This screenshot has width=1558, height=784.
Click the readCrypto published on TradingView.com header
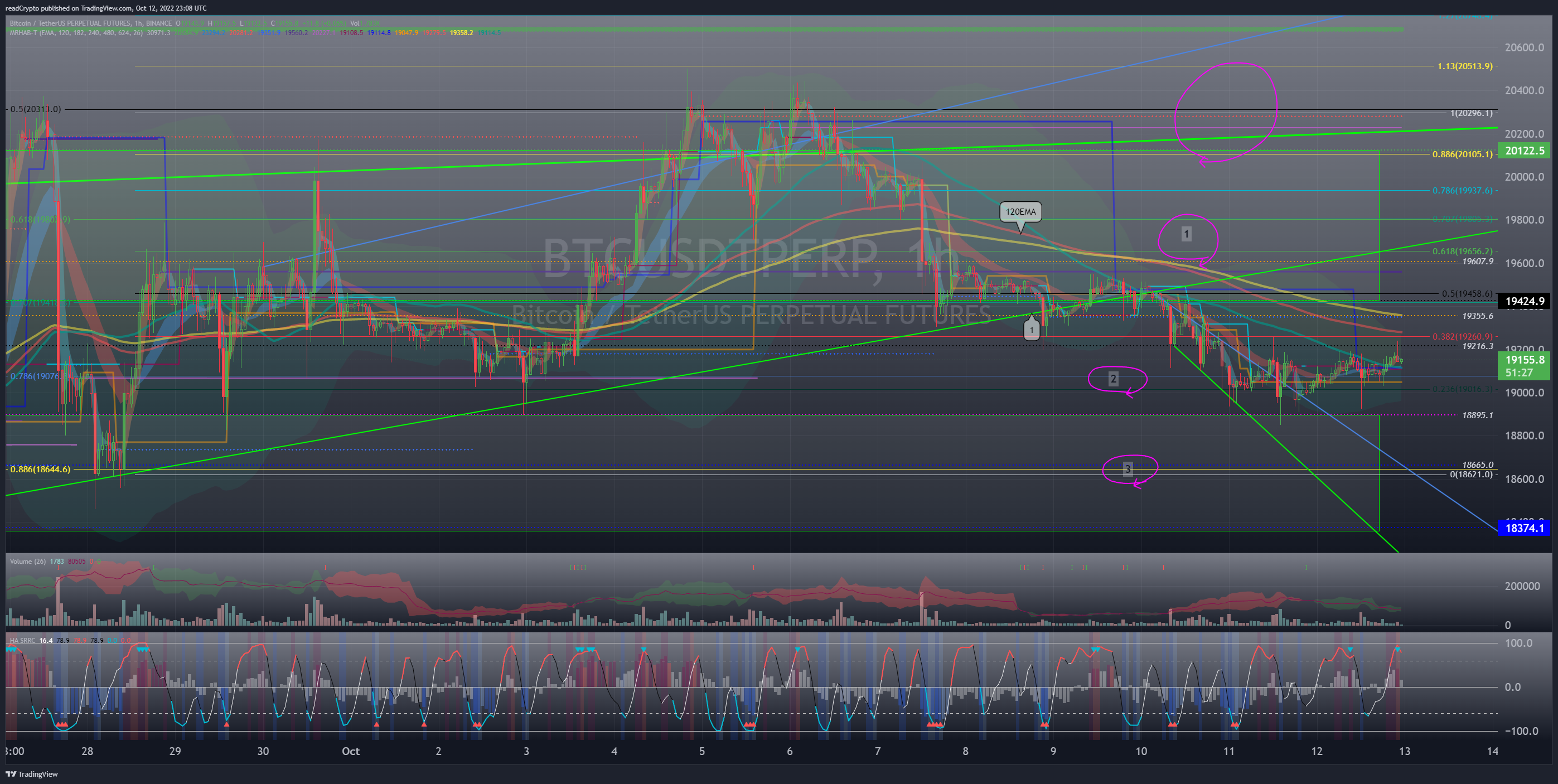[106, 8]
